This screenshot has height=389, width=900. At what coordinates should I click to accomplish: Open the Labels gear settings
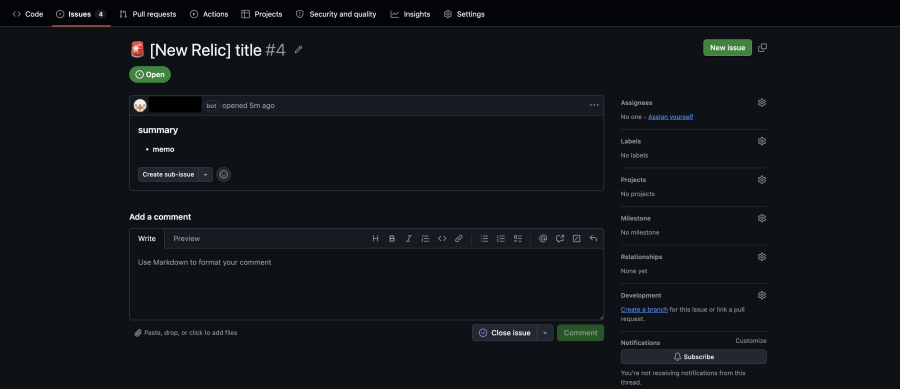(x=762, y=141)
